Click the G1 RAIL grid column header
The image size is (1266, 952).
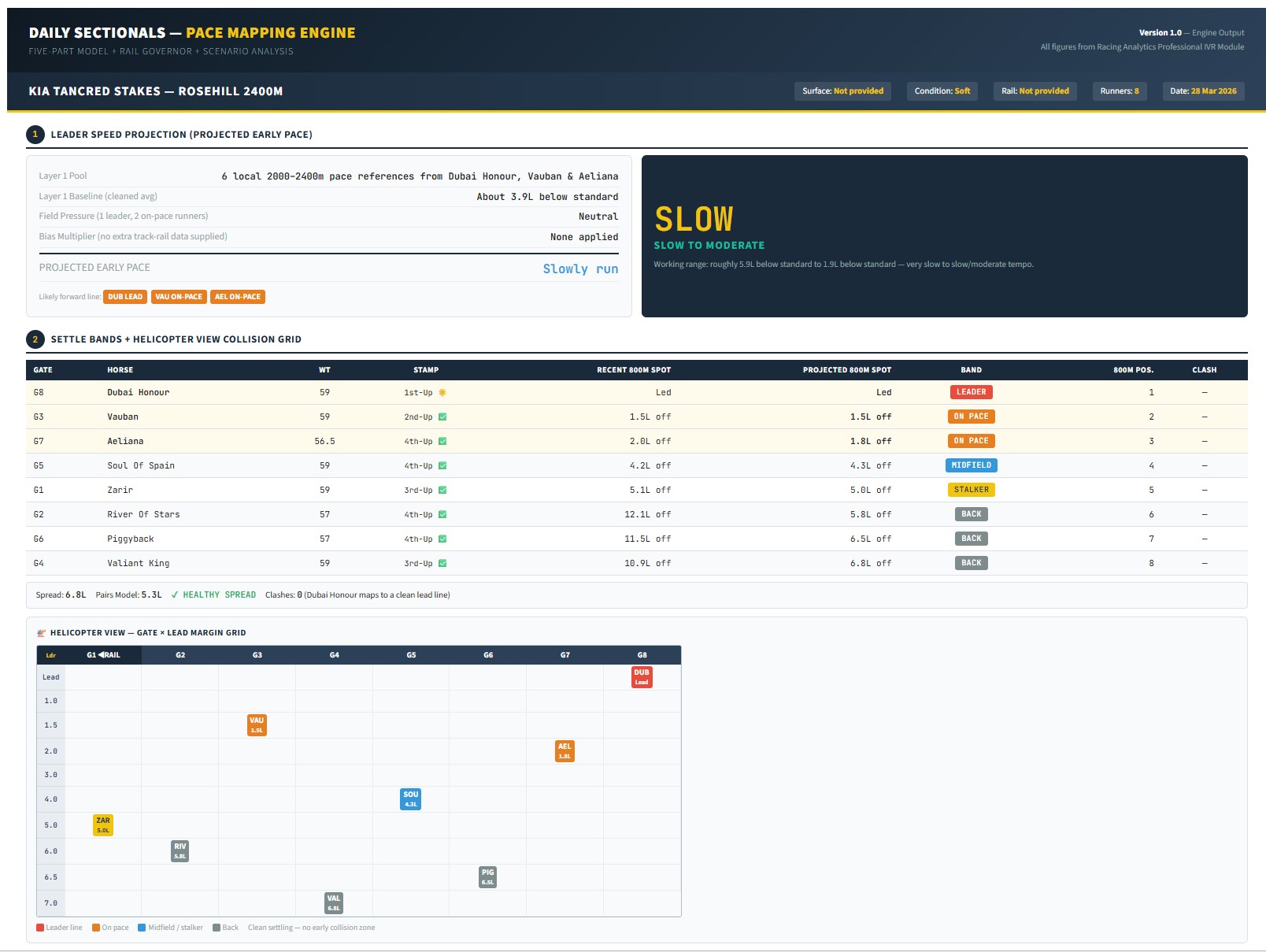pyautogui.click(x=103, y=655)
